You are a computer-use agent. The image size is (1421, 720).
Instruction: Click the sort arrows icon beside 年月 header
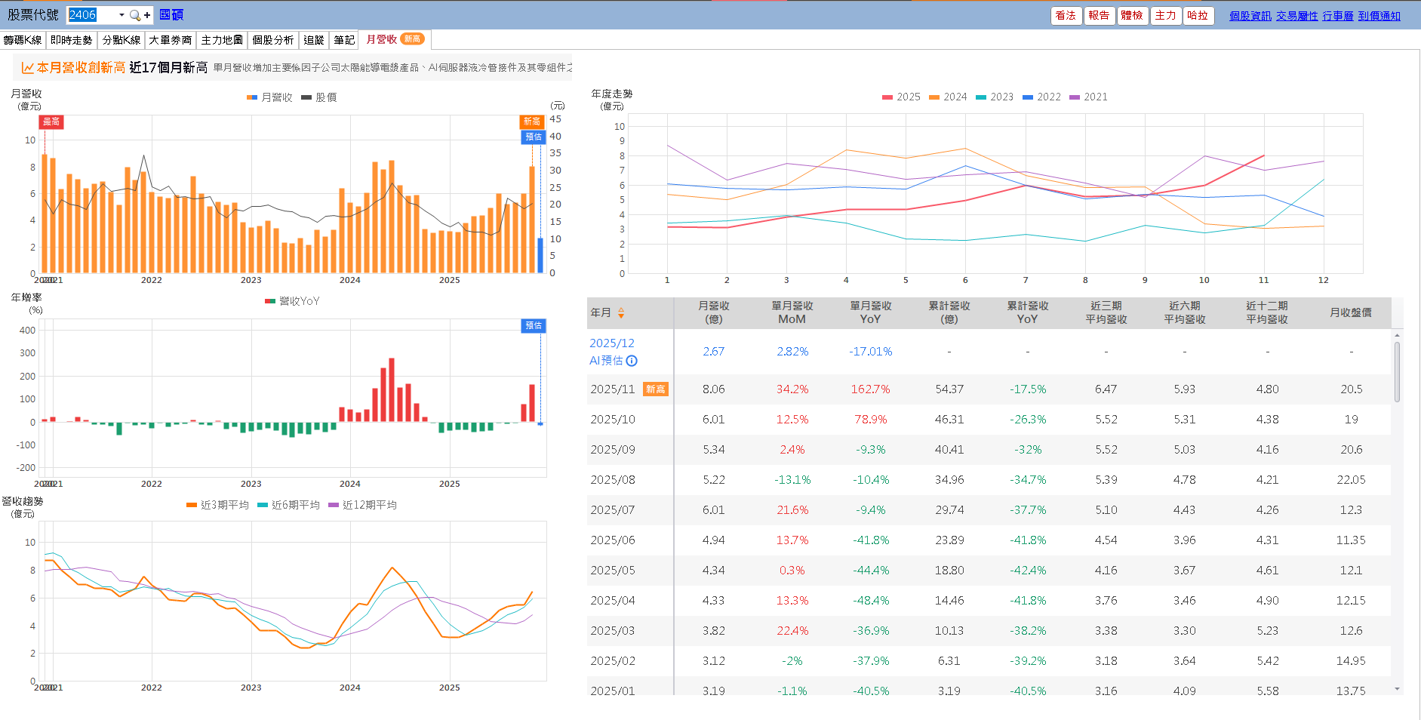pyautogui.click(x=621, y=313)
